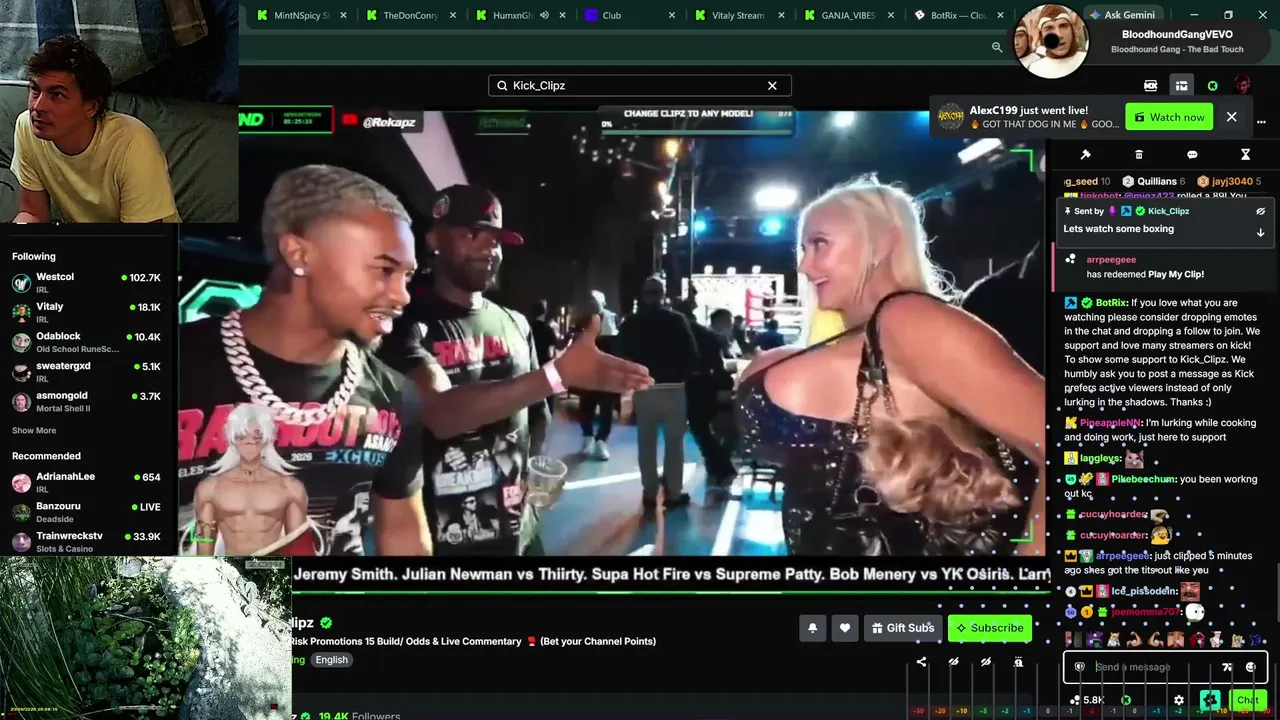Switch to the HumxnGh browser tab
Viewport: 1280px width, 720px height.
click(x=520, y=15)
